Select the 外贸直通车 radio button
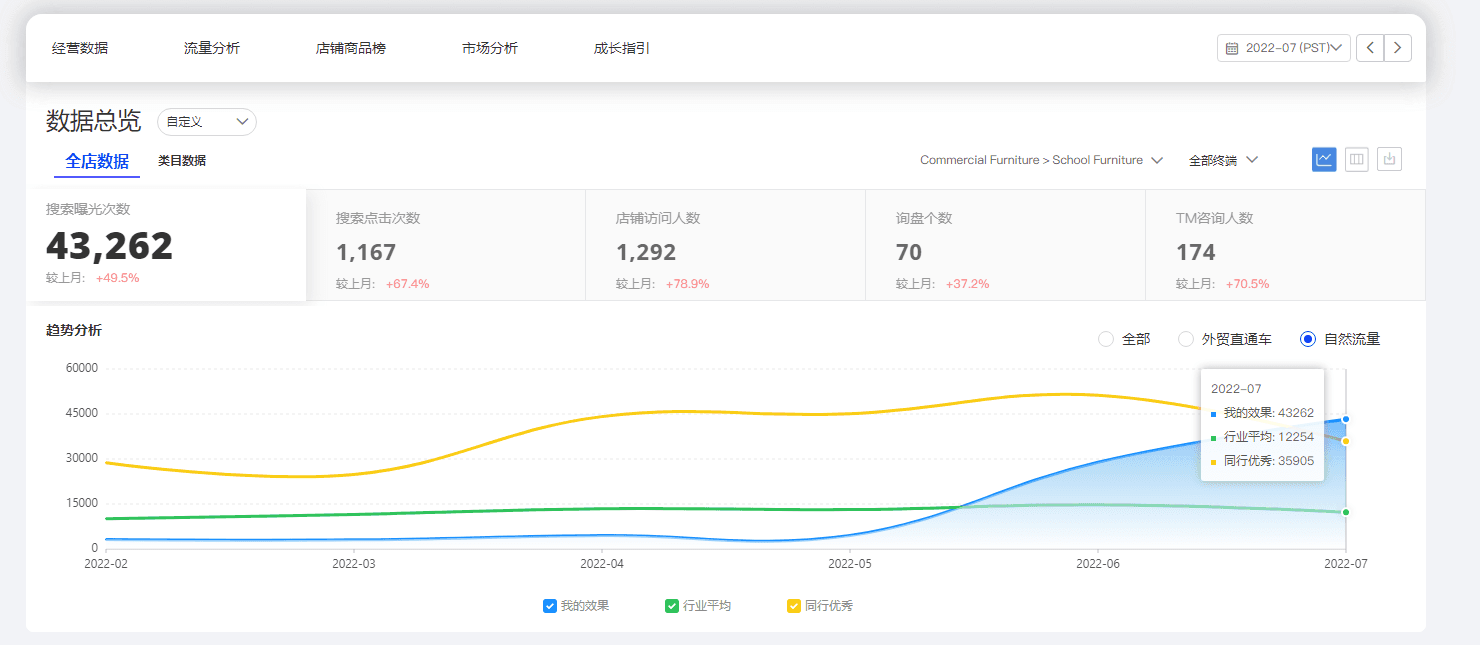 tap(1186, 339)
